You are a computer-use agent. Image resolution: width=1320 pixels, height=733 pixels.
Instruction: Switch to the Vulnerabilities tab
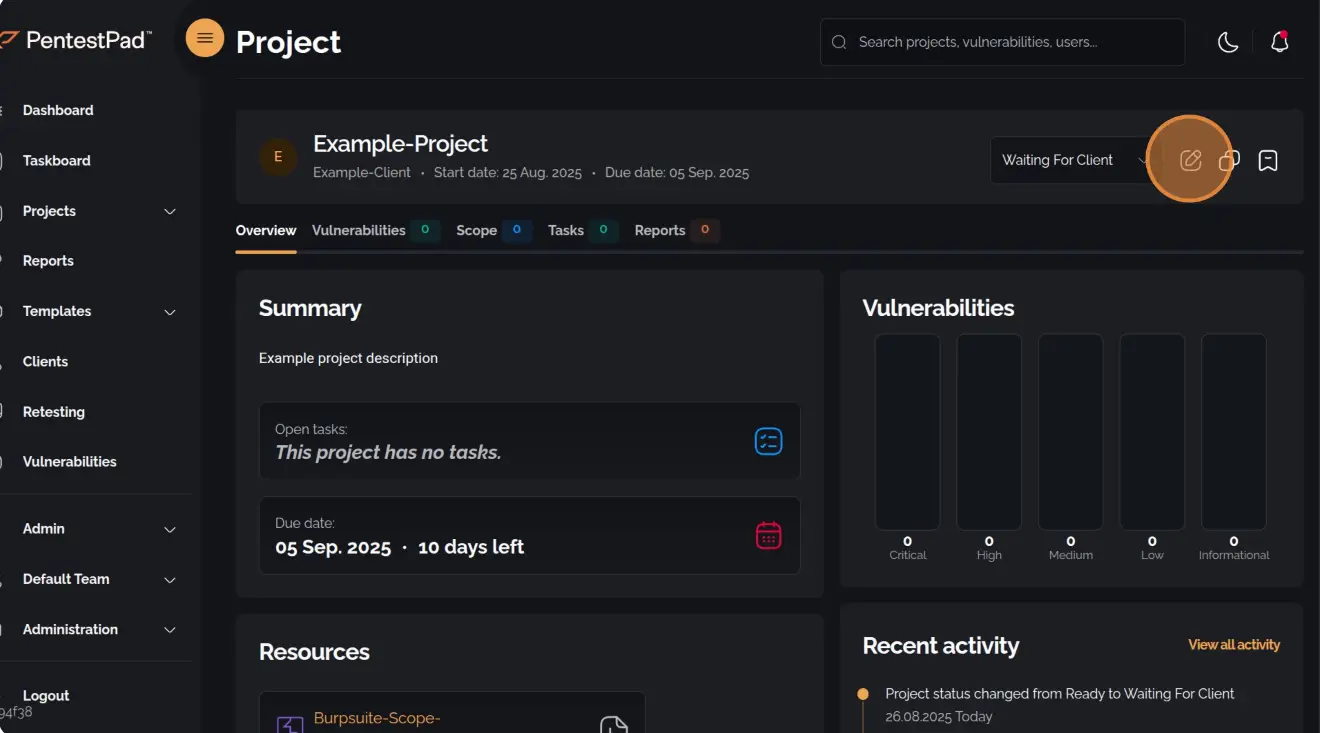[359, 230]
